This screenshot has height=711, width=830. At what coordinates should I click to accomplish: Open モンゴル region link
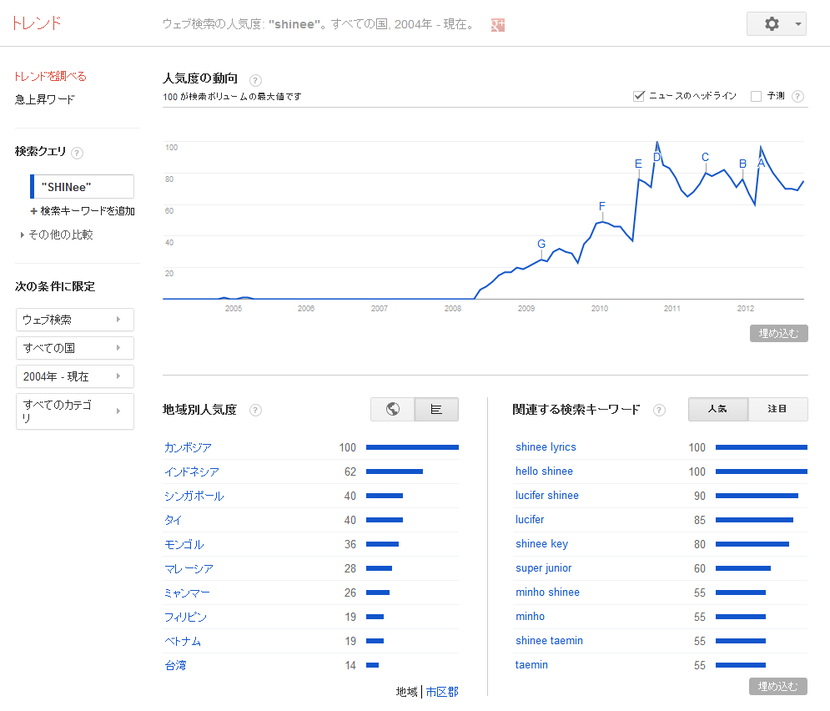(x=184, y=544)
